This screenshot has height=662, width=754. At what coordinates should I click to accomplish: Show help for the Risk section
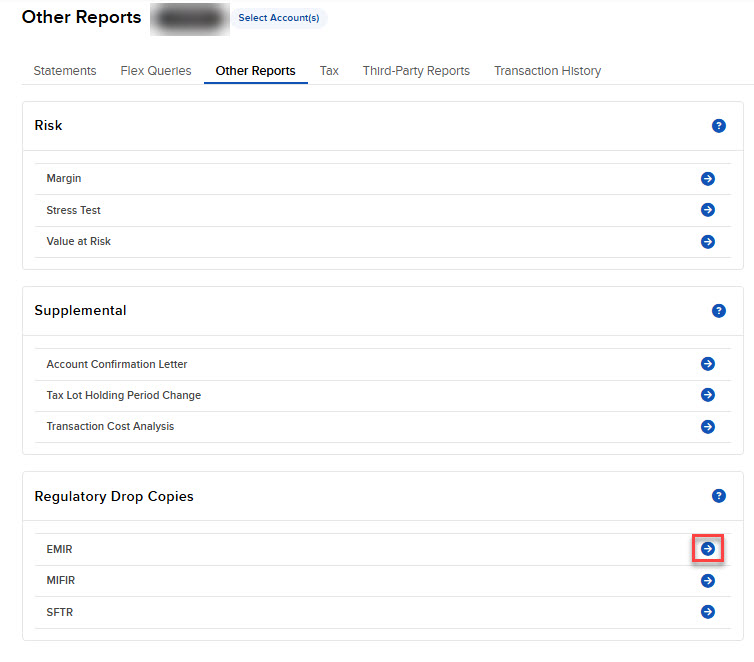pos(718,126)
